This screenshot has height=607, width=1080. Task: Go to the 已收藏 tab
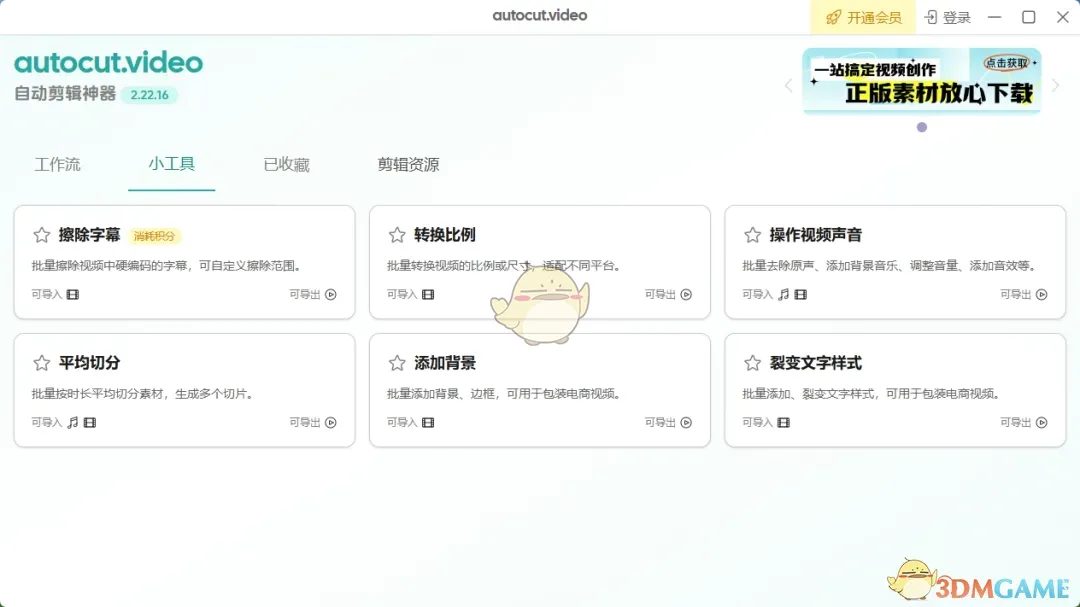(x=286, y=165)
